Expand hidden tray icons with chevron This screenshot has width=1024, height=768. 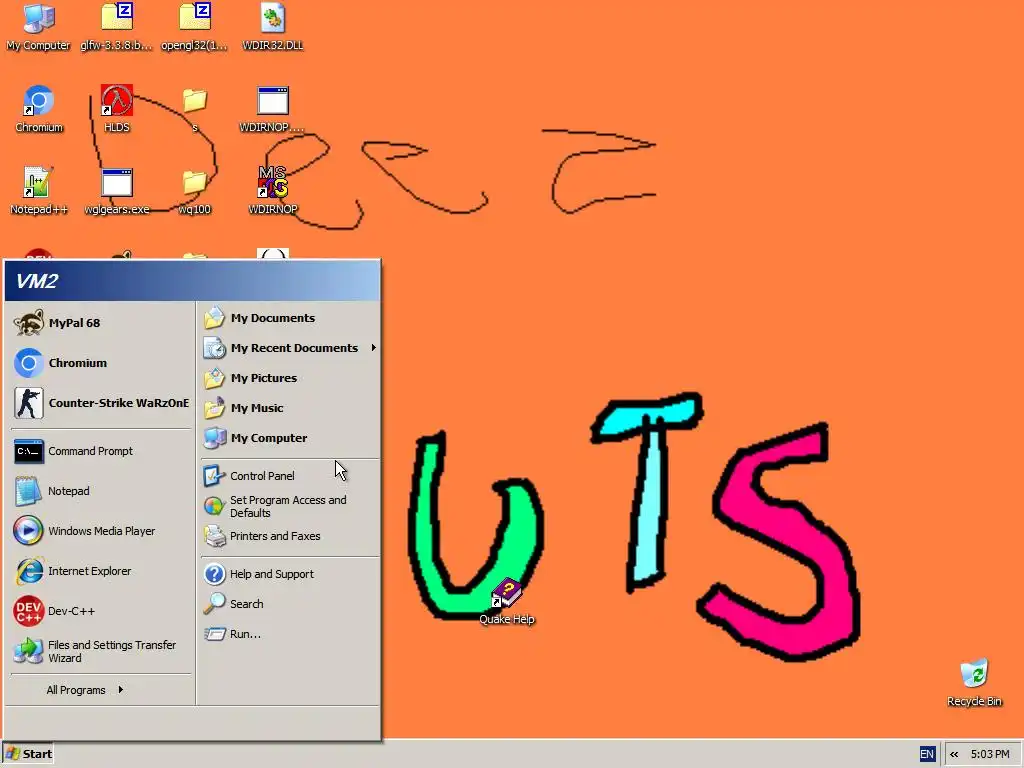tap(954, 754)
